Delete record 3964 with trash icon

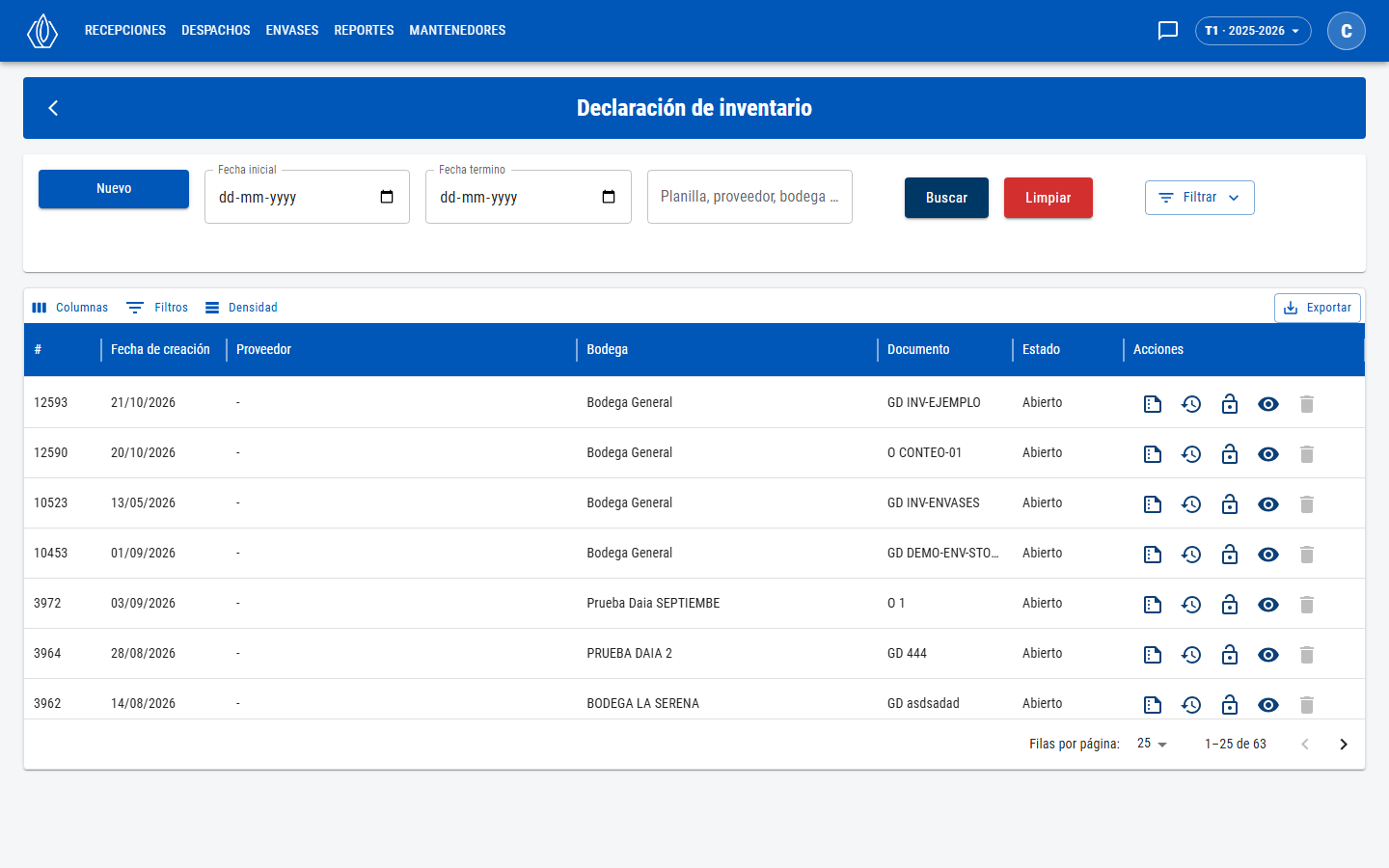point(1307,655)
